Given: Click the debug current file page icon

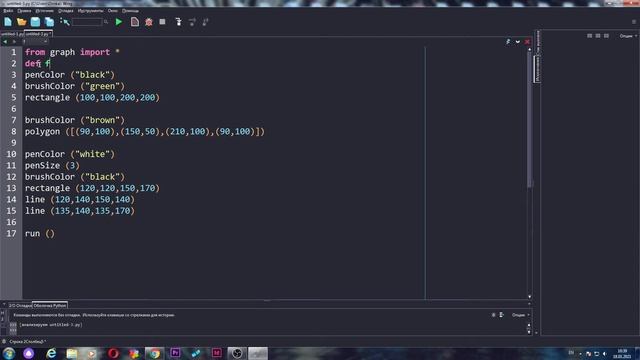Looking at the screenshot, I should point(135,22).
